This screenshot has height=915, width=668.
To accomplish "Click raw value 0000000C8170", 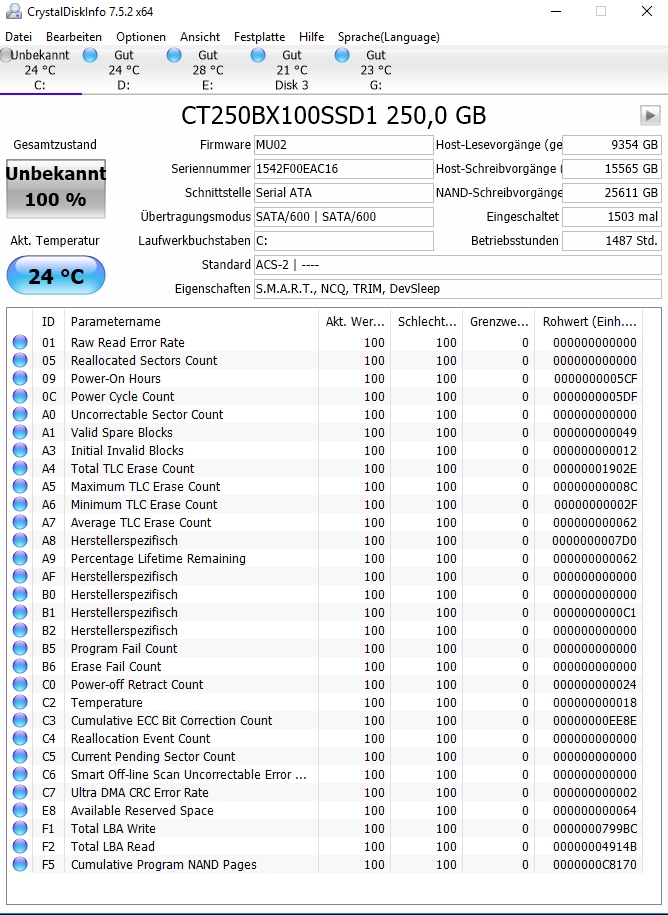I will [595, 864].
